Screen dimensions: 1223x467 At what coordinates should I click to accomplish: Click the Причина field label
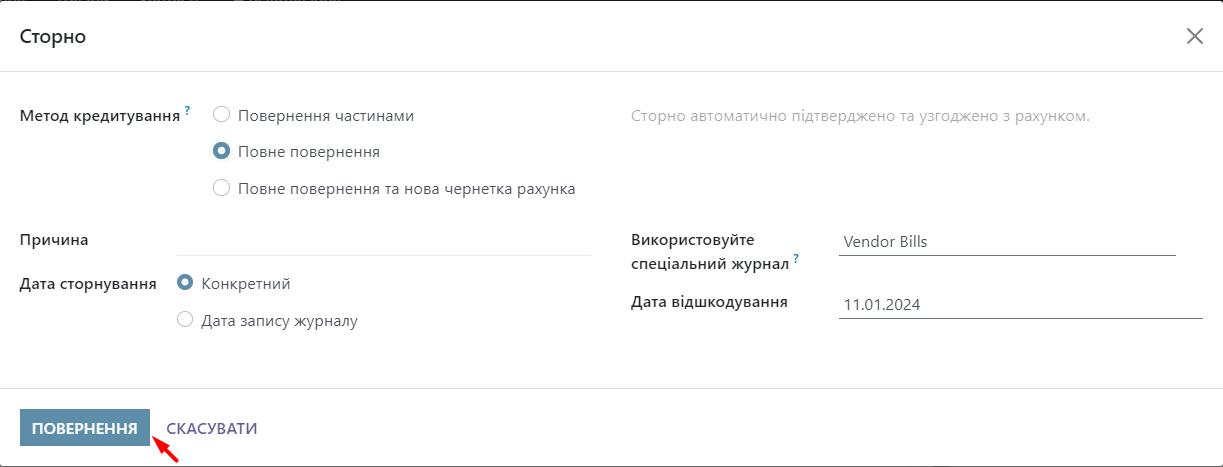[x=54, y=240]
